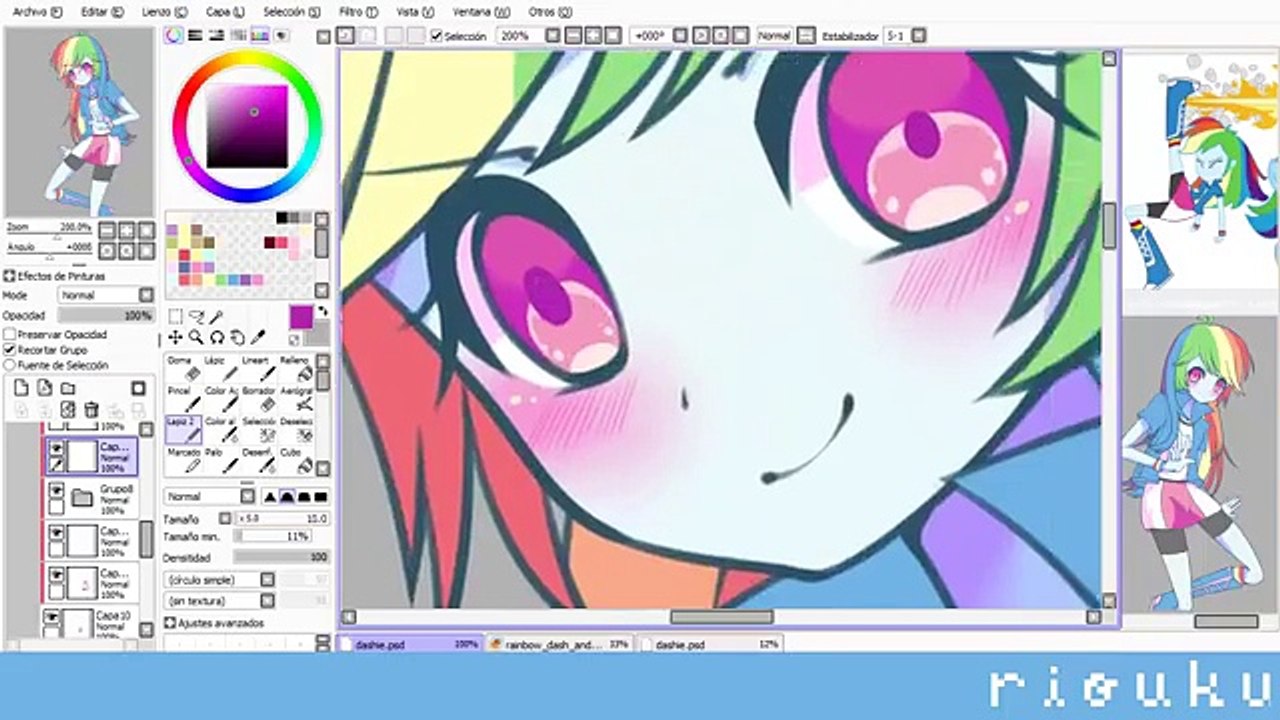Open the Capa menu
Viewport: 1280px width, 720px height.
pos(225,12)
